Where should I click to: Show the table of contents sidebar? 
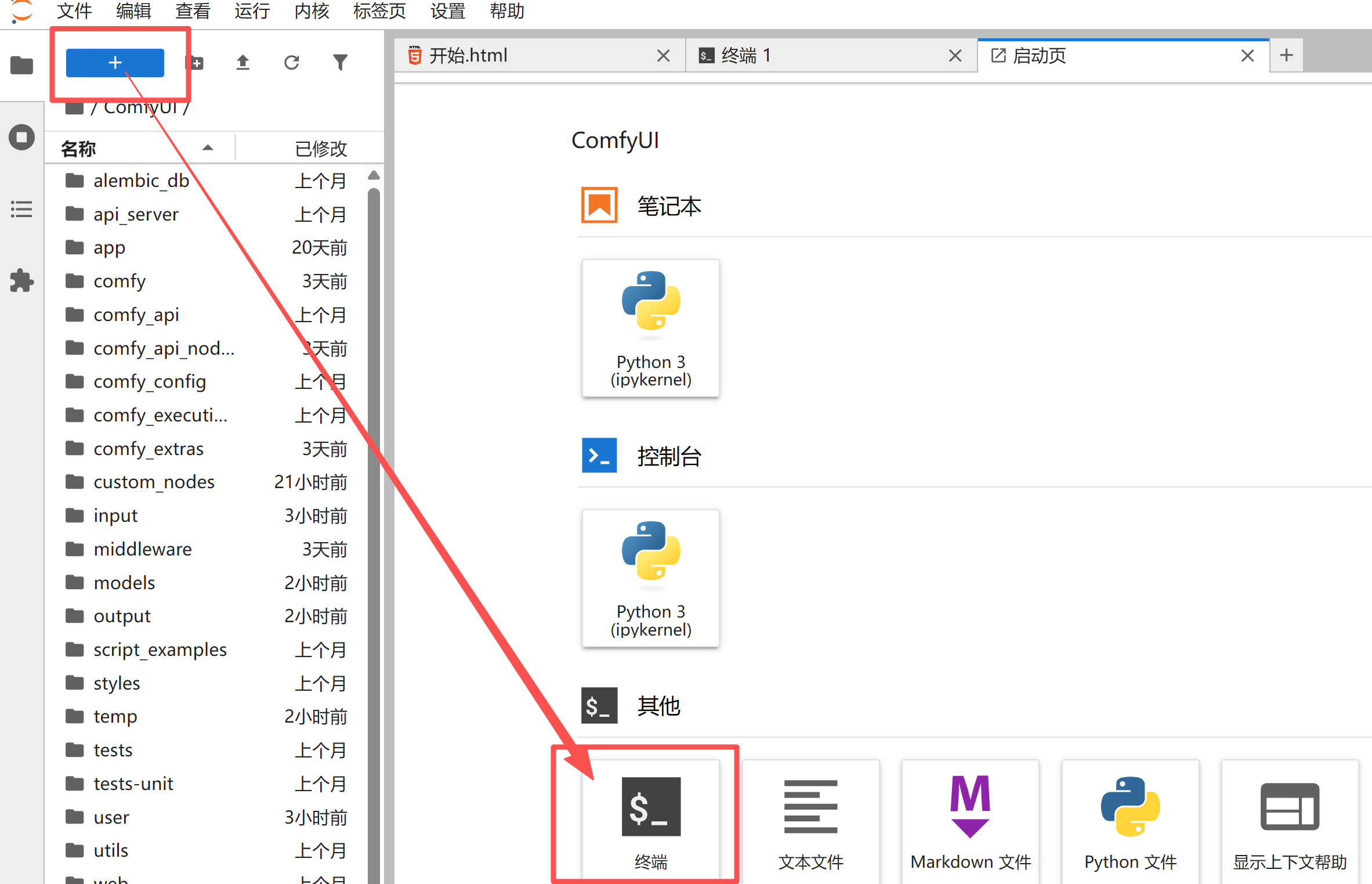point(21,209)
